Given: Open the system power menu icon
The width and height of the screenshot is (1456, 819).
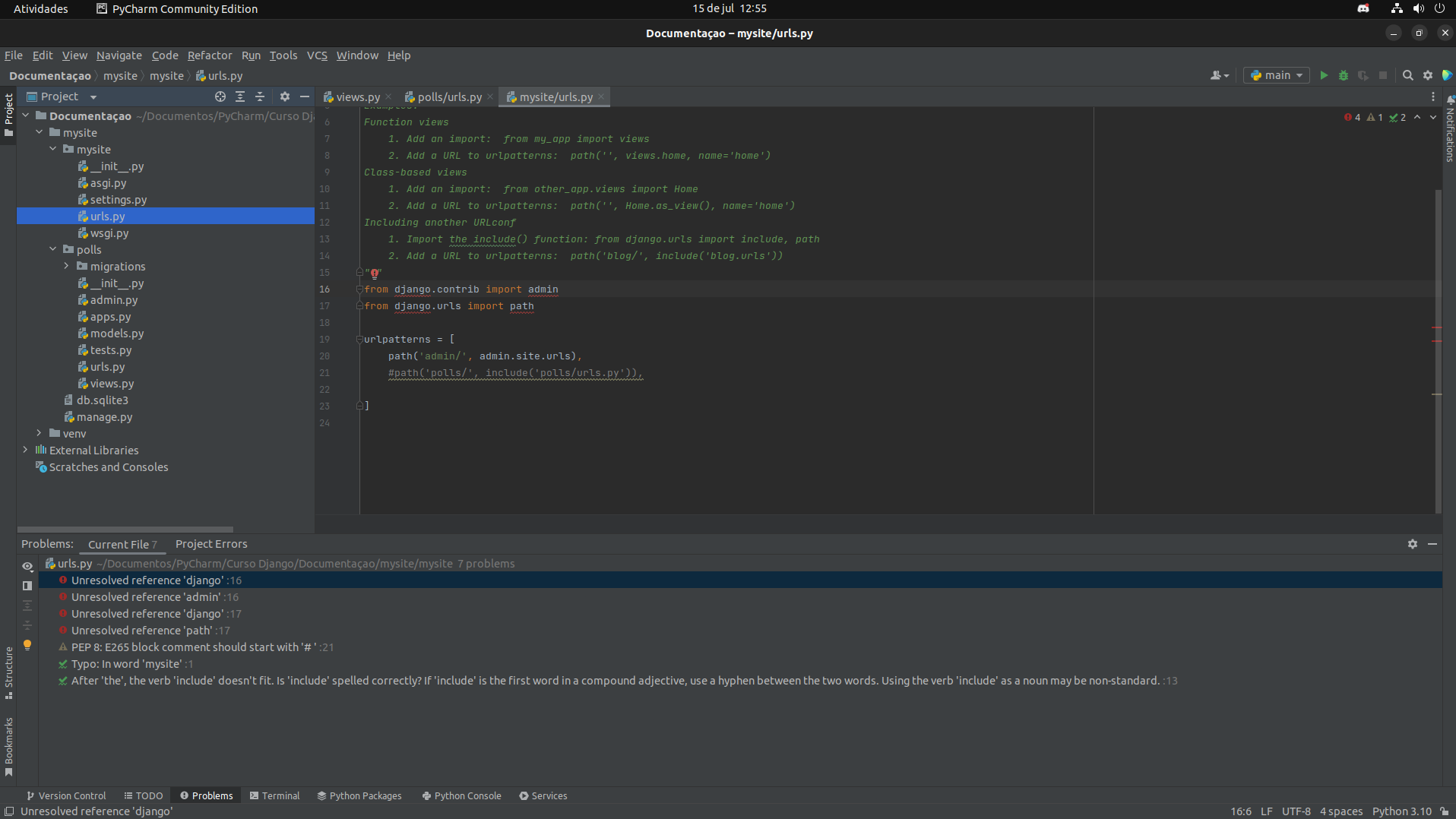Looking at the screenshot, I should click(x=1439, y=8).
